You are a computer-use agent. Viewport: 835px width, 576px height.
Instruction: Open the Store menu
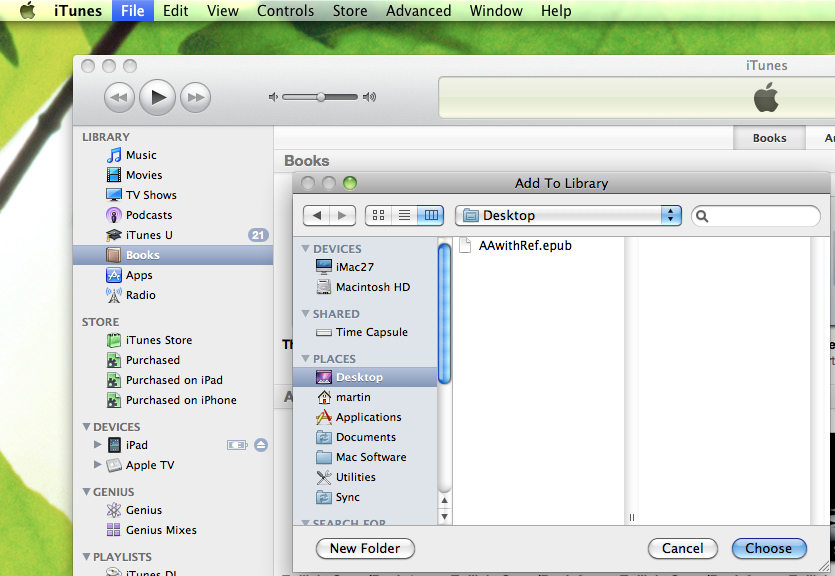pos(350,11)
